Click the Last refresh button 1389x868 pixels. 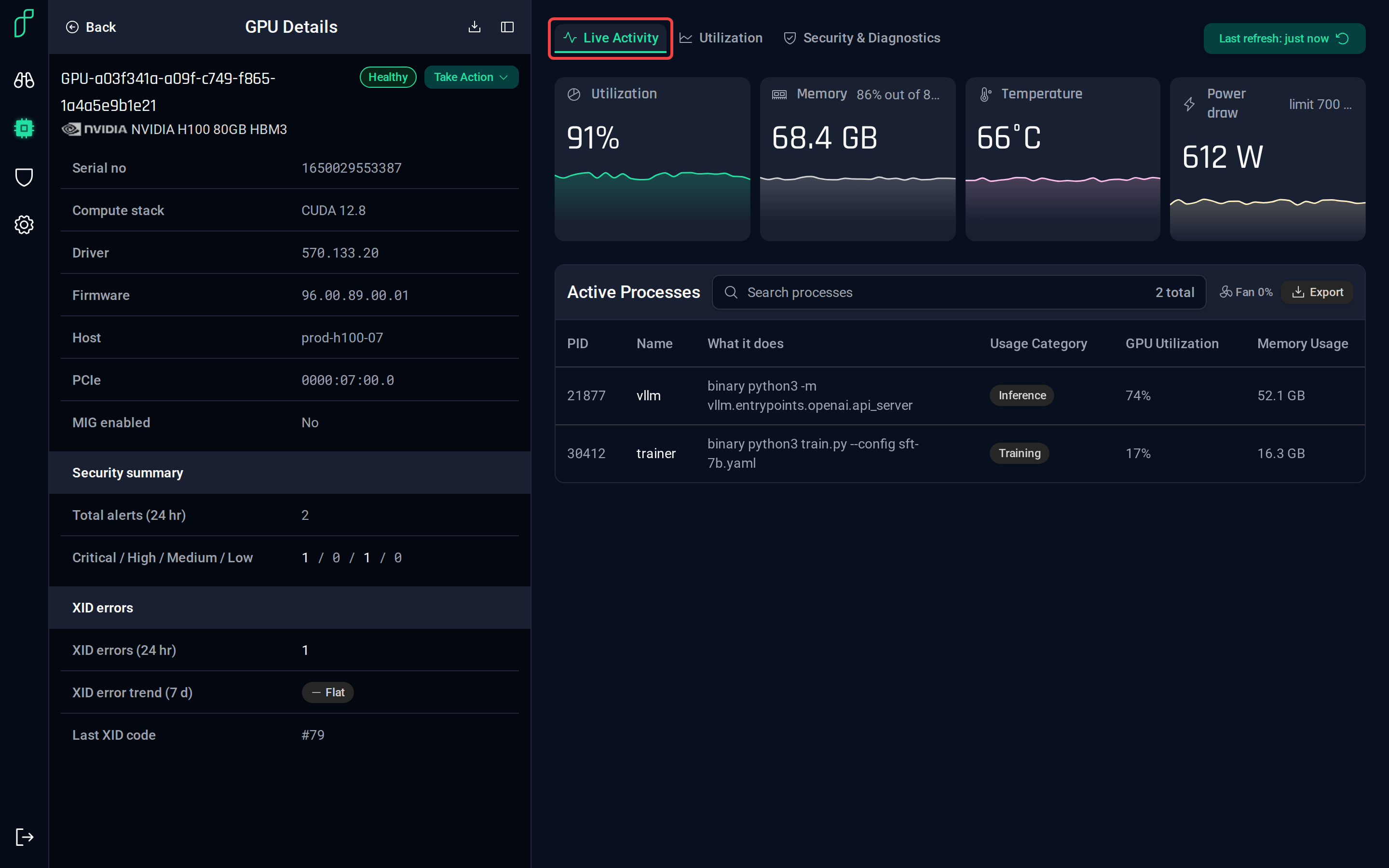click(x=1284, y=39)
